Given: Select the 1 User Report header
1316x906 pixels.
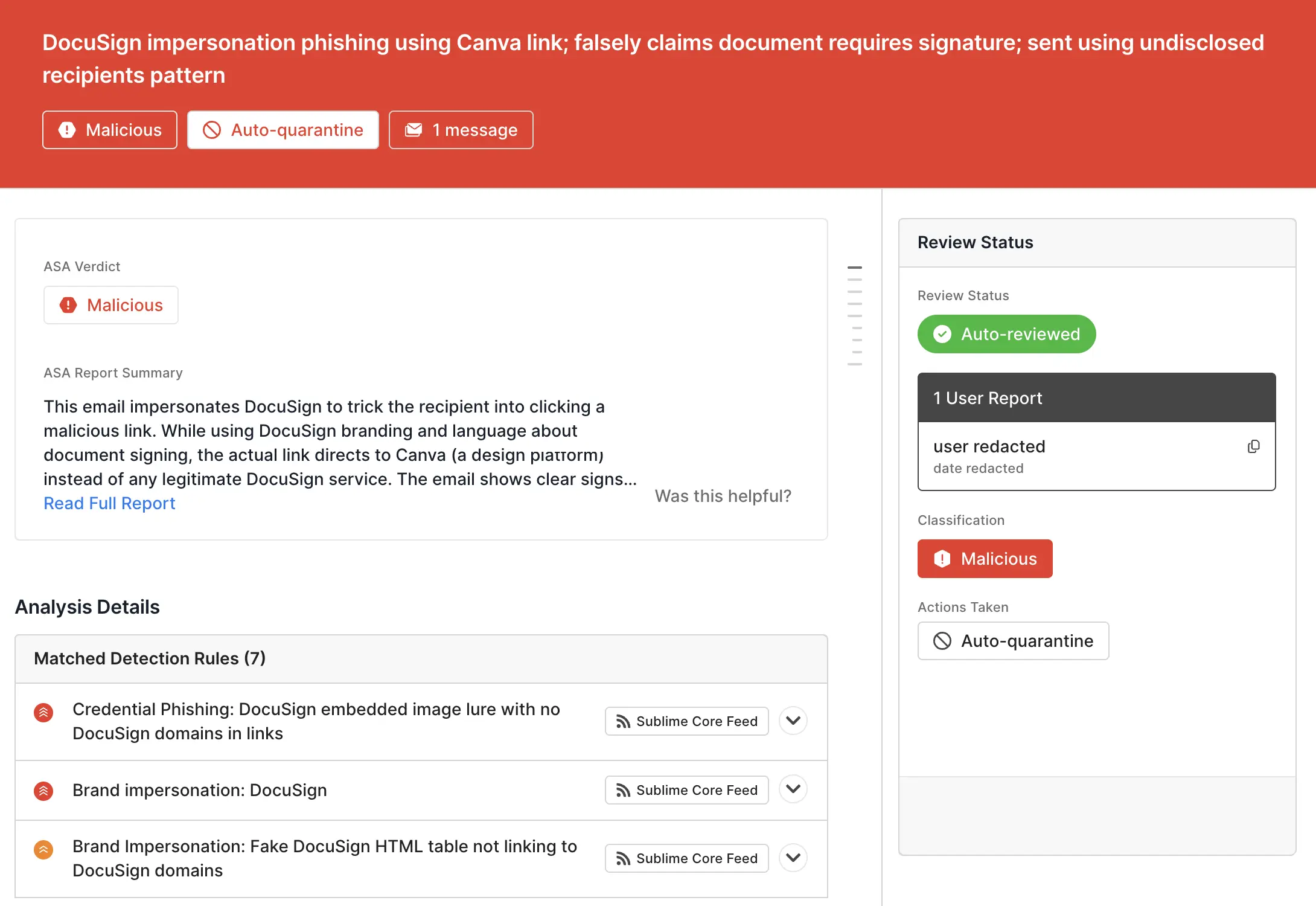Looking at the screenshot, I should pos(1096,398).
